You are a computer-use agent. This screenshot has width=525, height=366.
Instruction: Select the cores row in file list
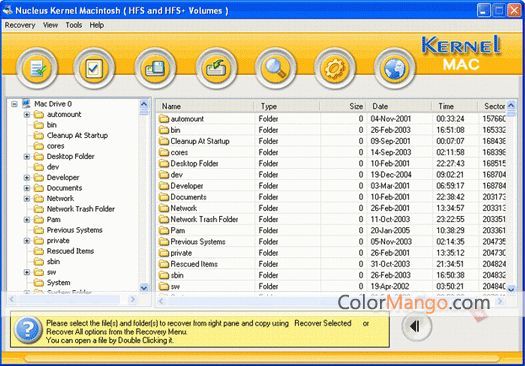331,152
